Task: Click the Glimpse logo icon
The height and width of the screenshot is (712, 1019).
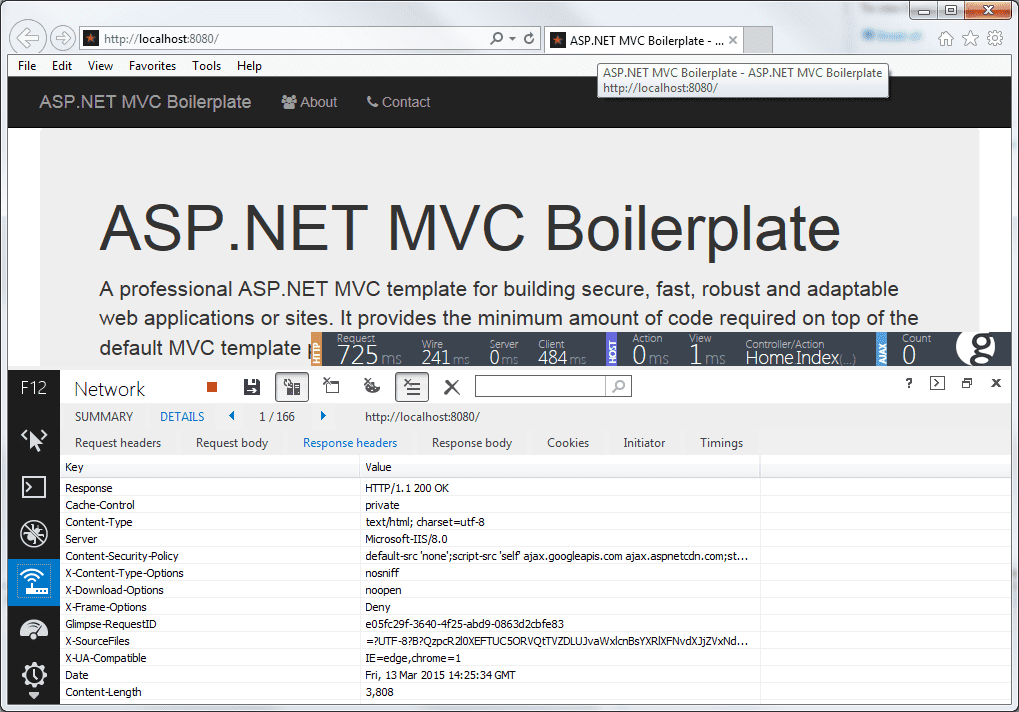Action: [977, 348]
